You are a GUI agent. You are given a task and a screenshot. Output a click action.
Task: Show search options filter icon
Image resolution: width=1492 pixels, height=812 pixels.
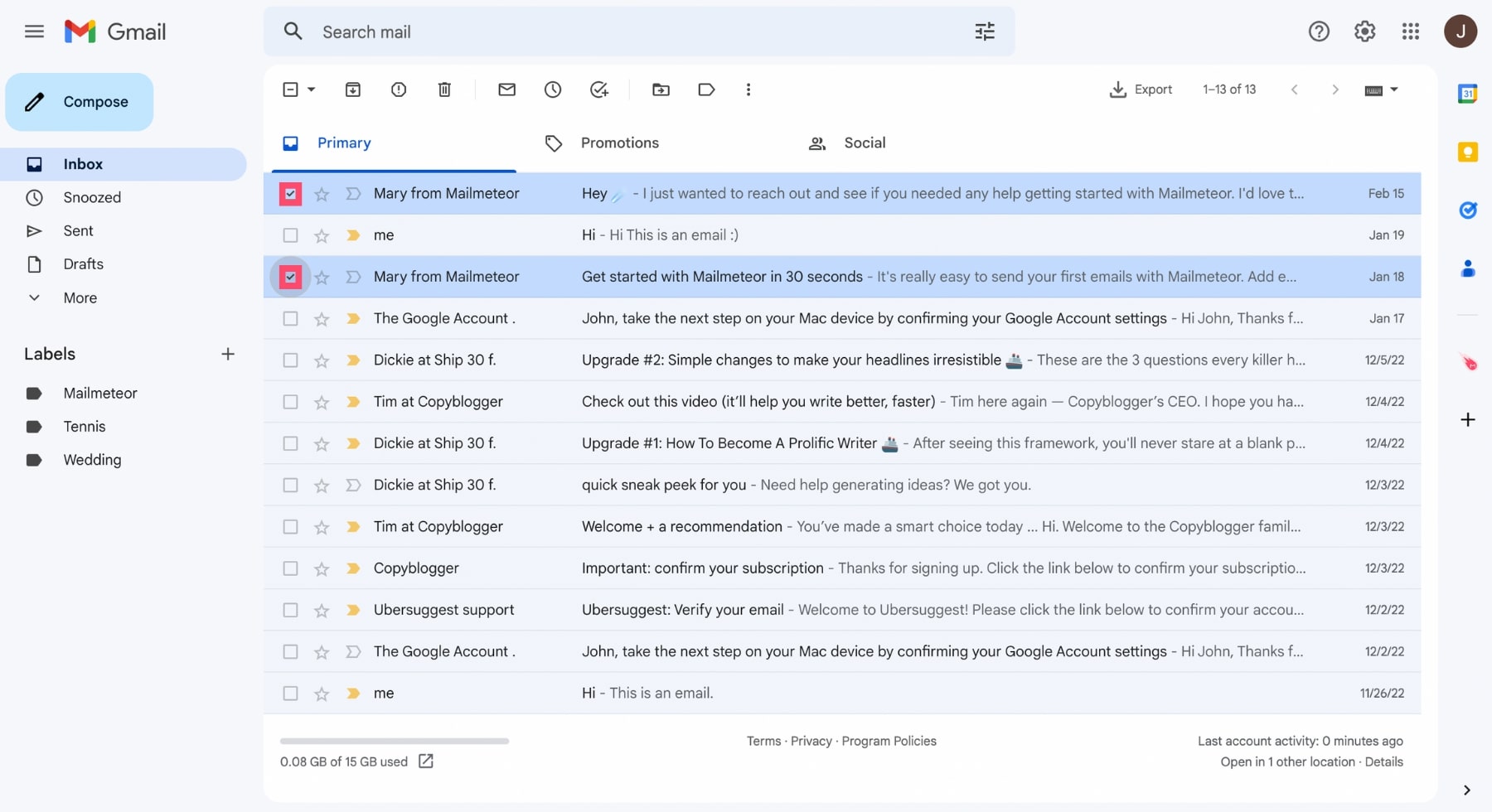click(985, 31)
